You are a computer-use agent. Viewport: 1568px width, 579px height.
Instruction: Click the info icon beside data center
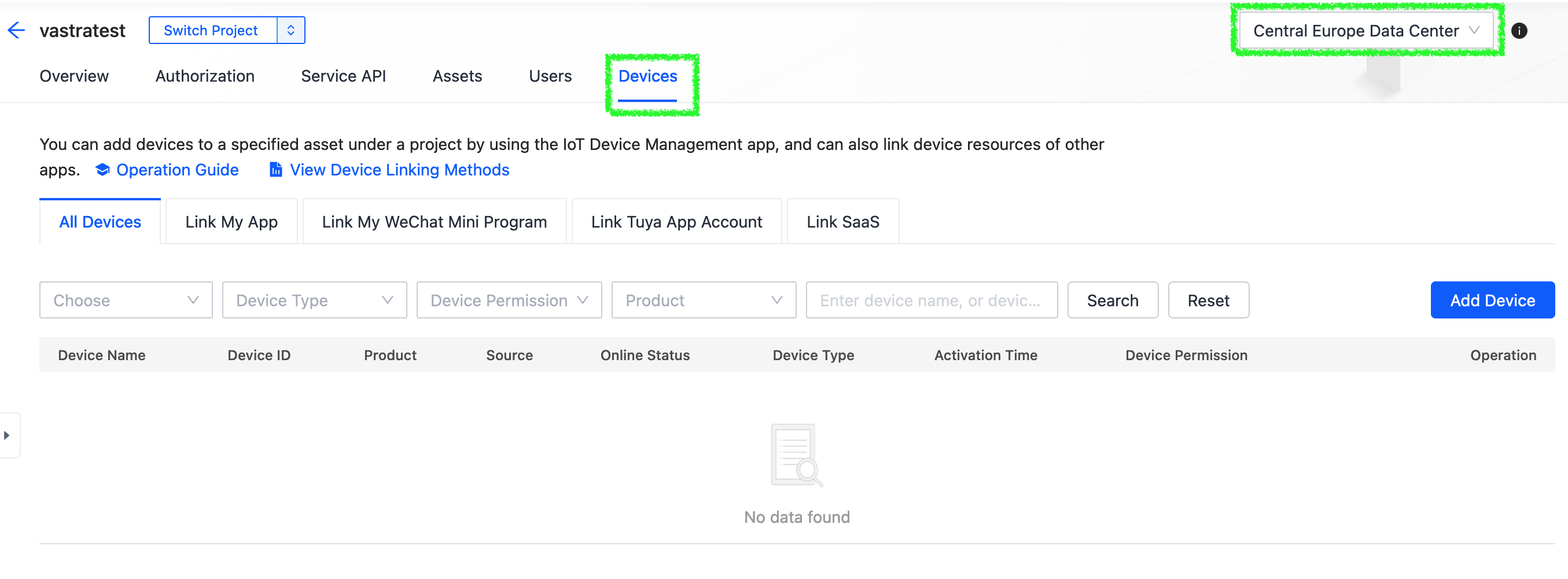(1519, 31)
